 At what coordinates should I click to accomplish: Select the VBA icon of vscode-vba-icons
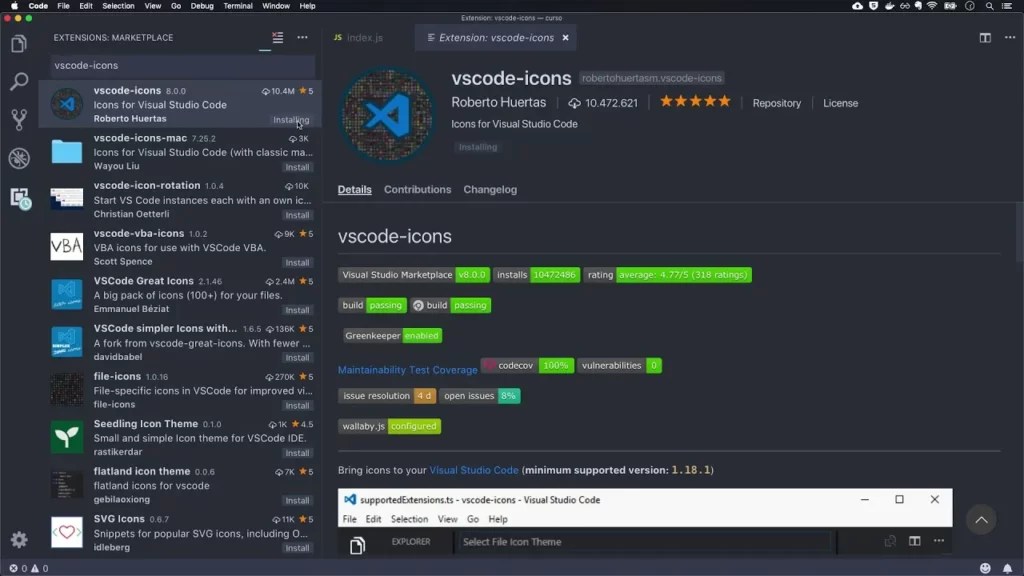[x=67, y=247]
